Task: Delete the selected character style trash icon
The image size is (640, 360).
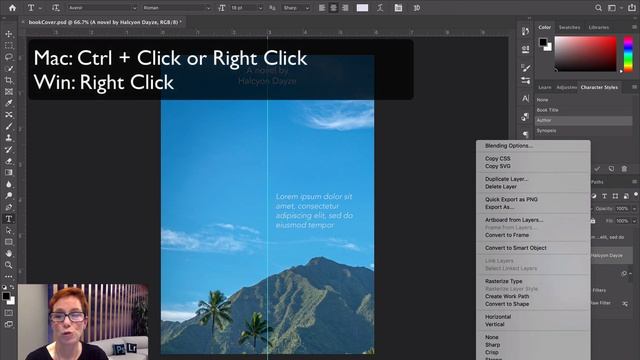Action: [x=624, y=169]
